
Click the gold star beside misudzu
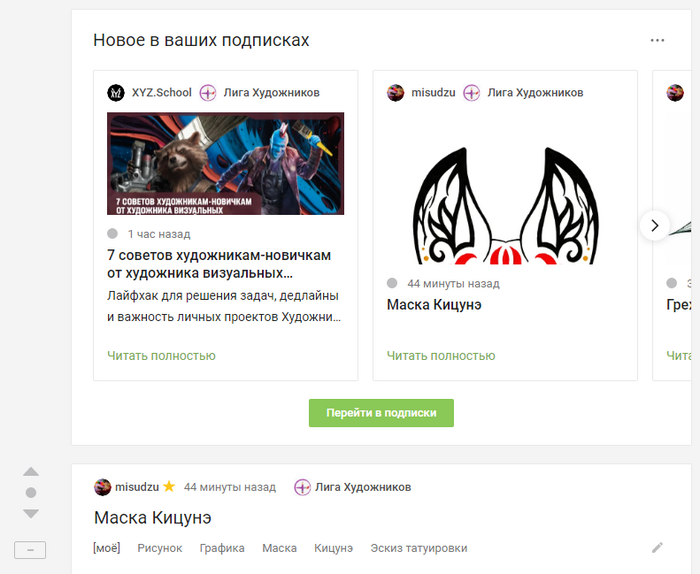point(169,487)
